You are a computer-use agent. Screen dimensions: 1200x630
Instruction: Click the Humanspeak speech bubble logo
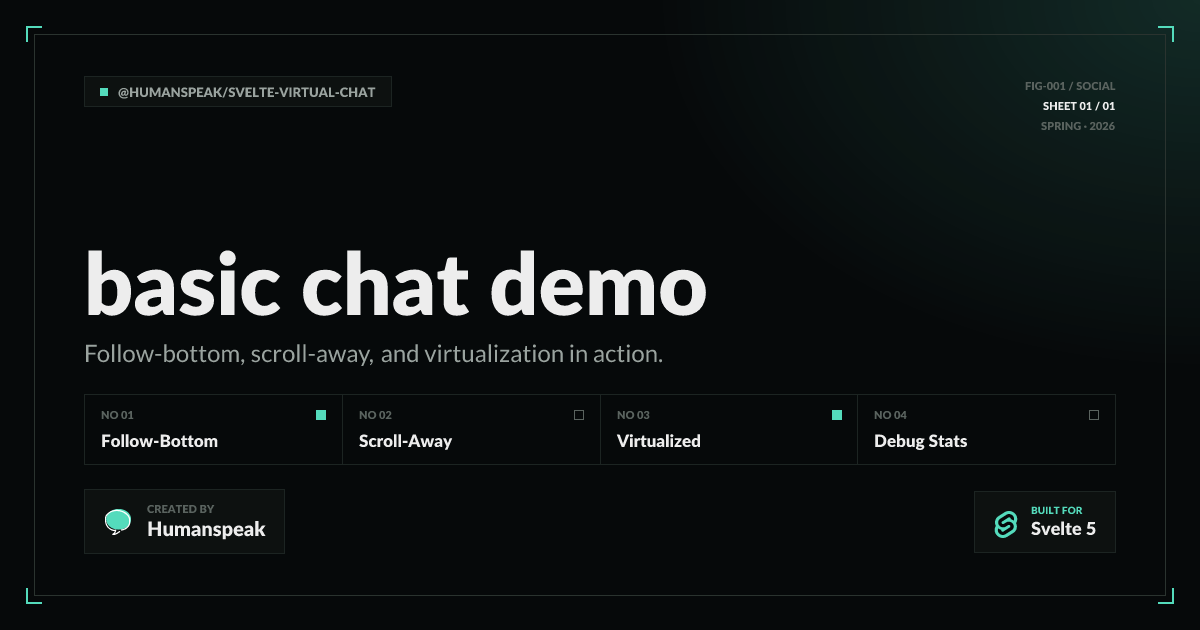coord(118,521)
